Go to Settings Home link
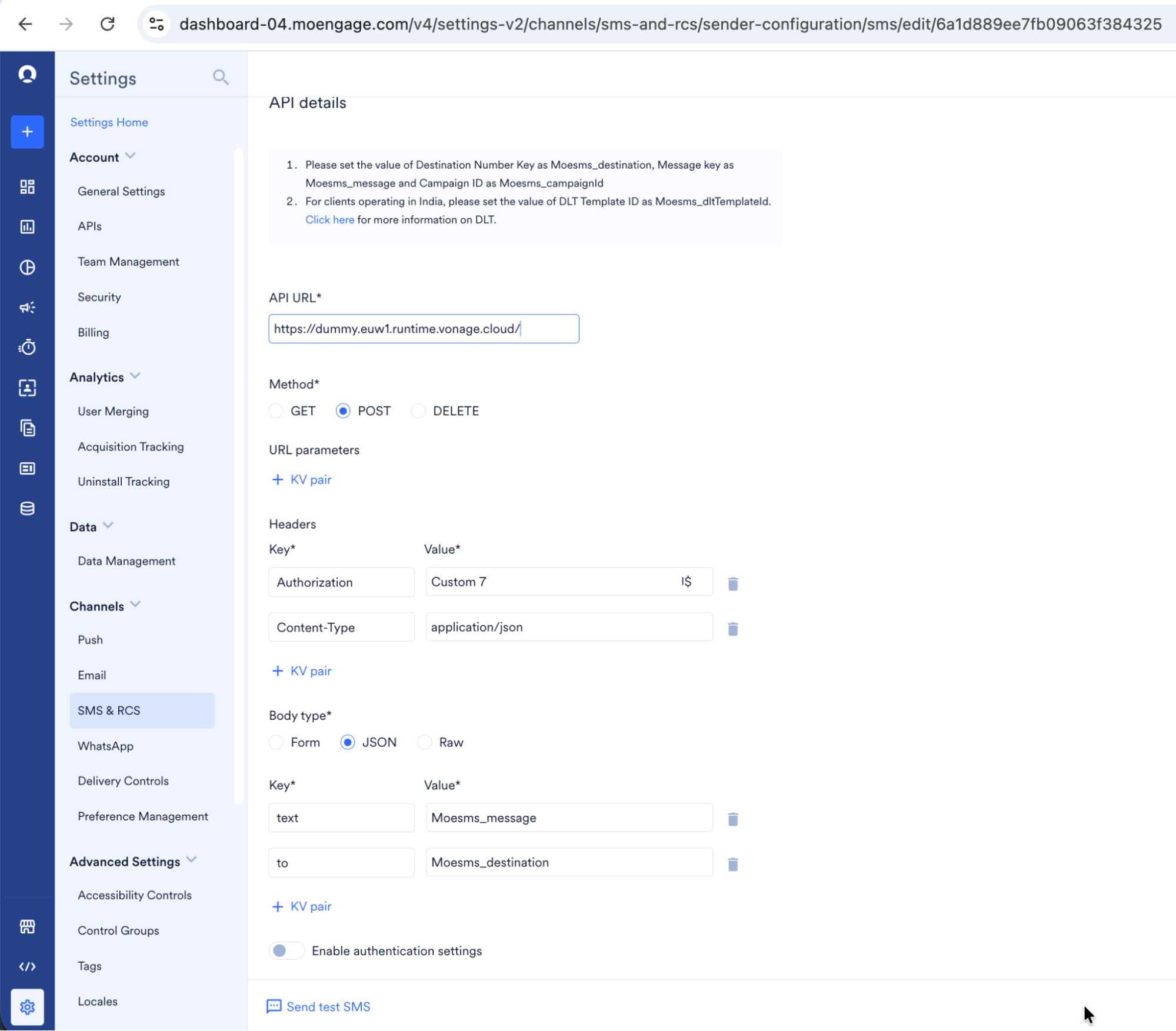The width and height of the screenshot is (1176, 1031). coord(109,122)
